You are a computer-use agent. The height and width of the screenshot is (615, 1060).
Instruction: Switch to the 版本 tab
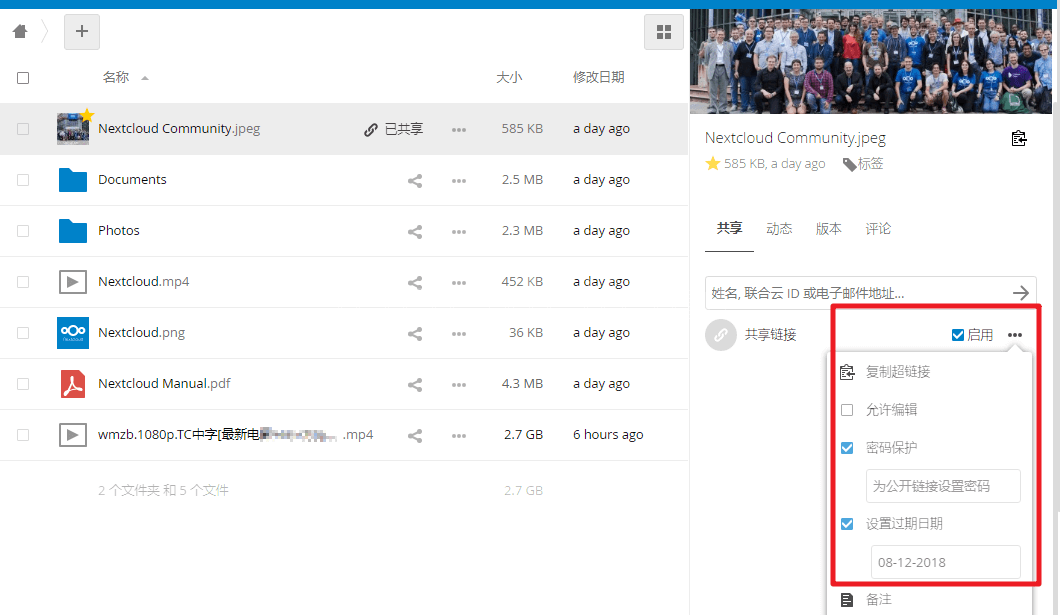[828, 228]
